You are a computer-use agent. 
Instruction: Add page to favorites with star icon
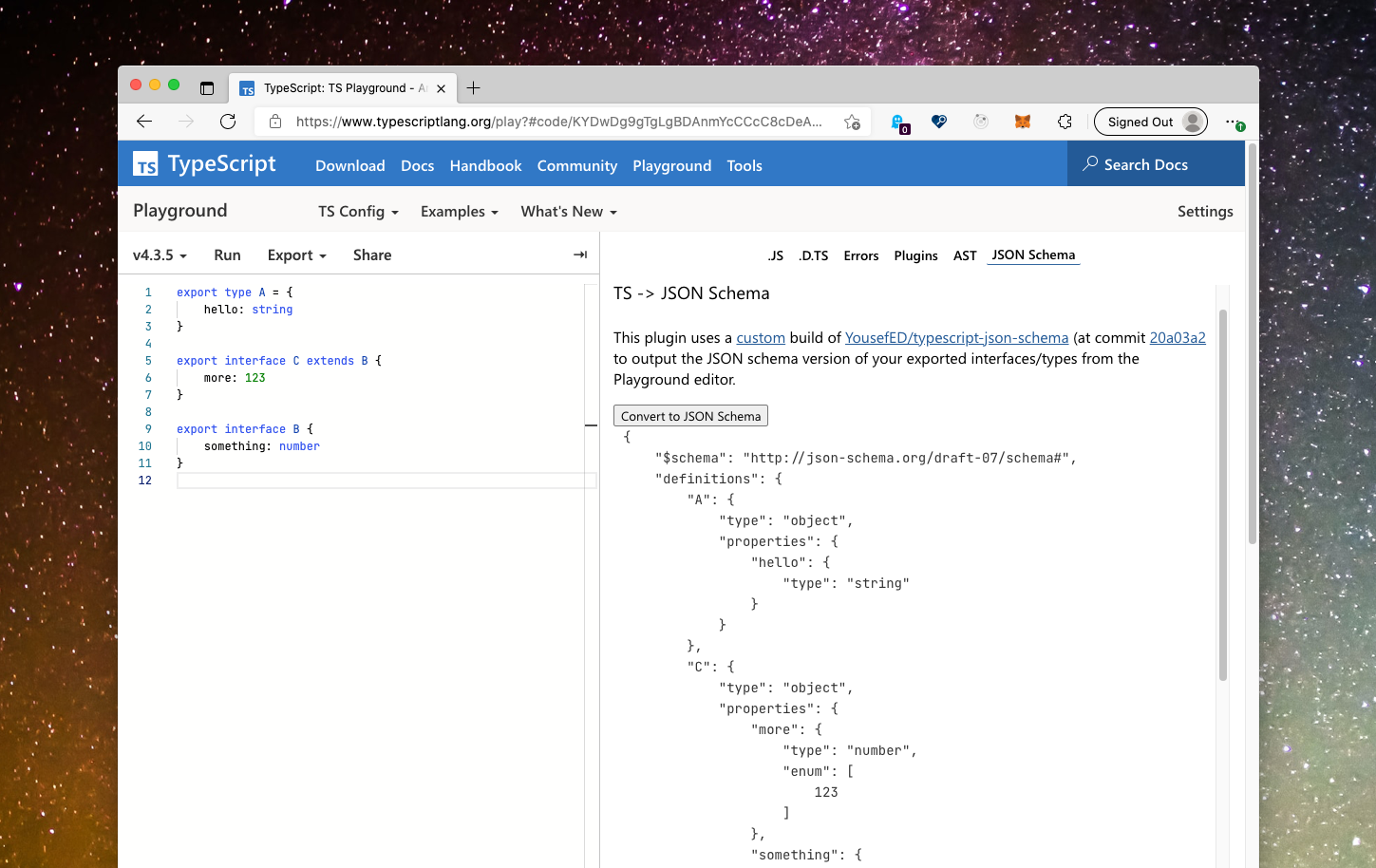coord(852,122)
